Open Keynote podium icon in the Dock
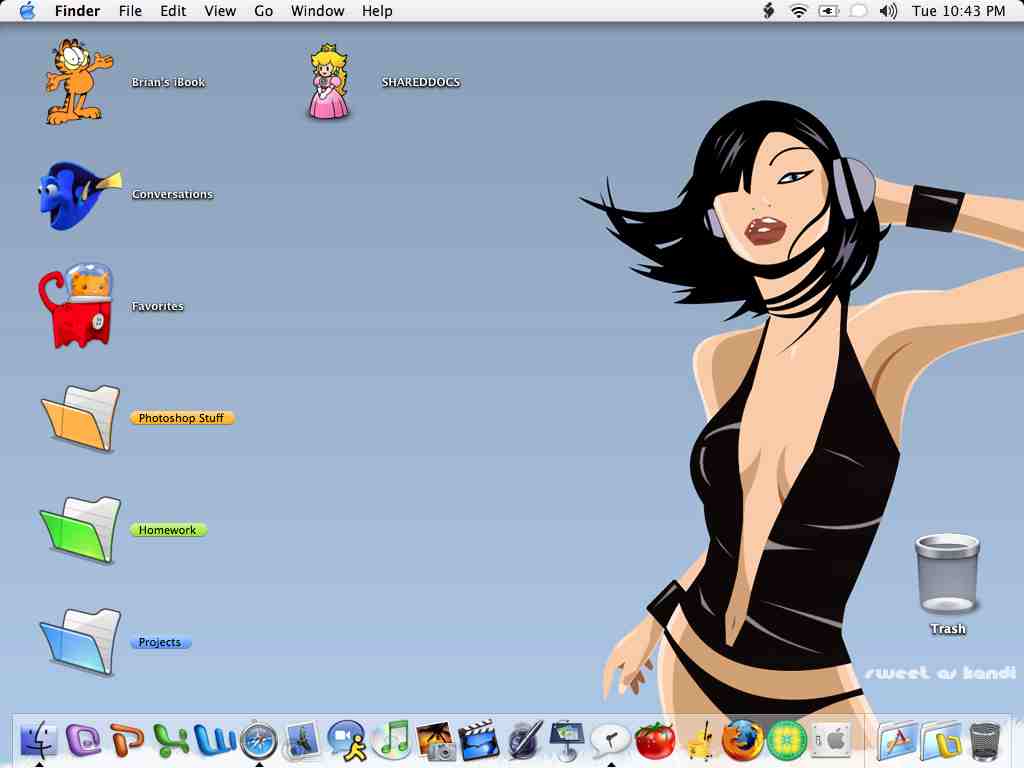Viewport: 1024px width, 768px height. pos(567,741)
